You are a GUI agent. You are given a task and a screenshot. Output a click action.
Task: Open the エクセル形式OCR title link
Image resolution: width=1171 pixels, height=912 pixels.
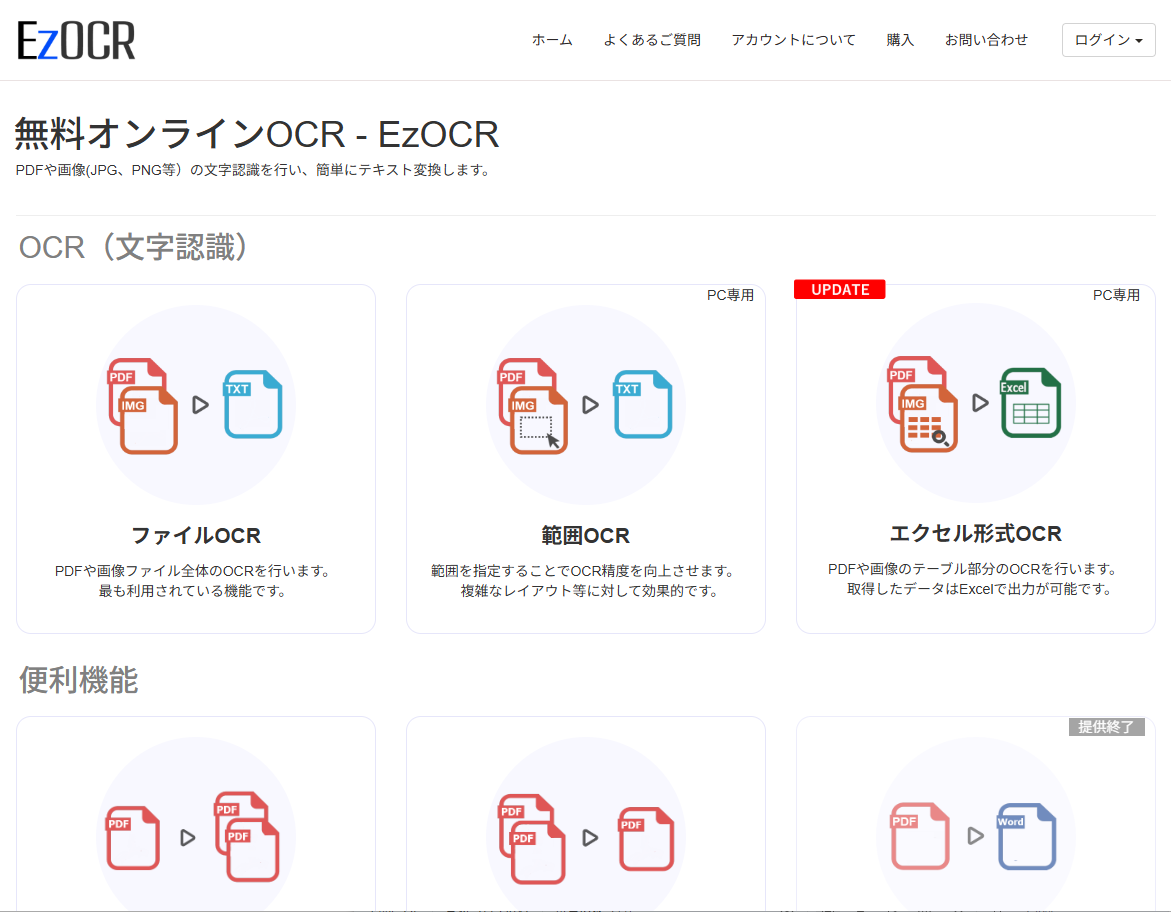(975, 533)
